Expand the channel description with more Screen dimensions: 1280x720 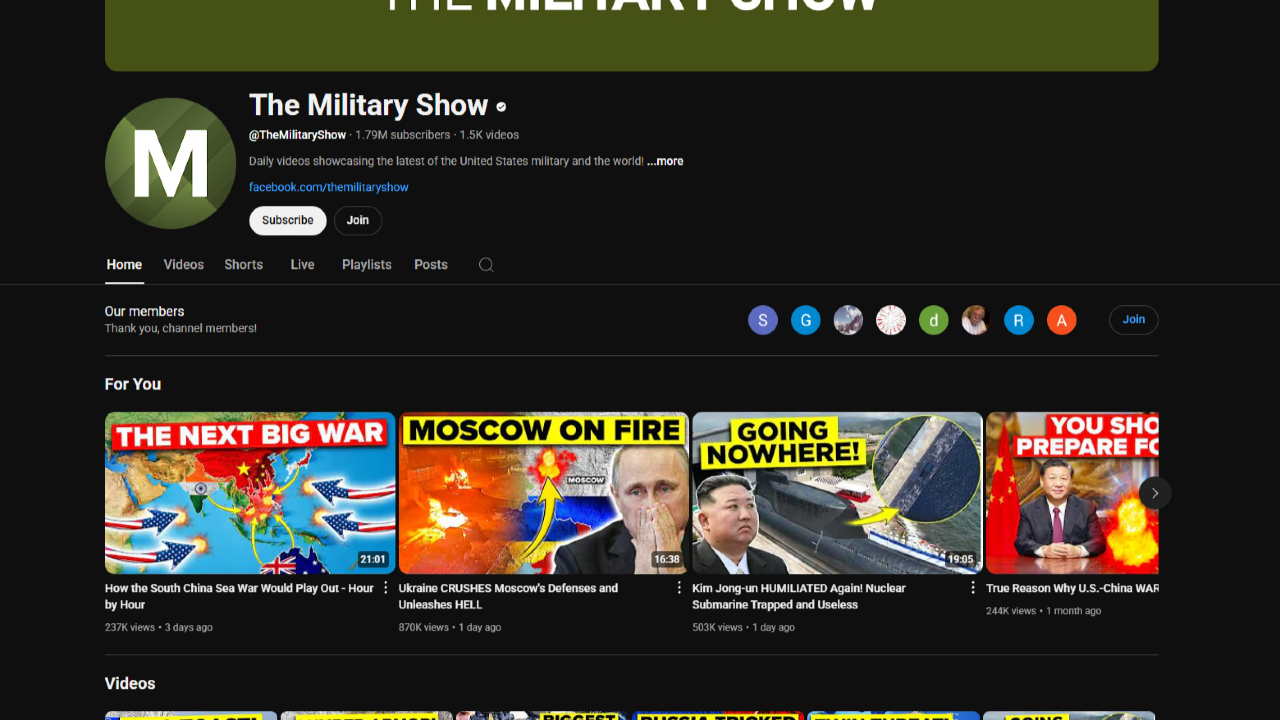(664, 160)
